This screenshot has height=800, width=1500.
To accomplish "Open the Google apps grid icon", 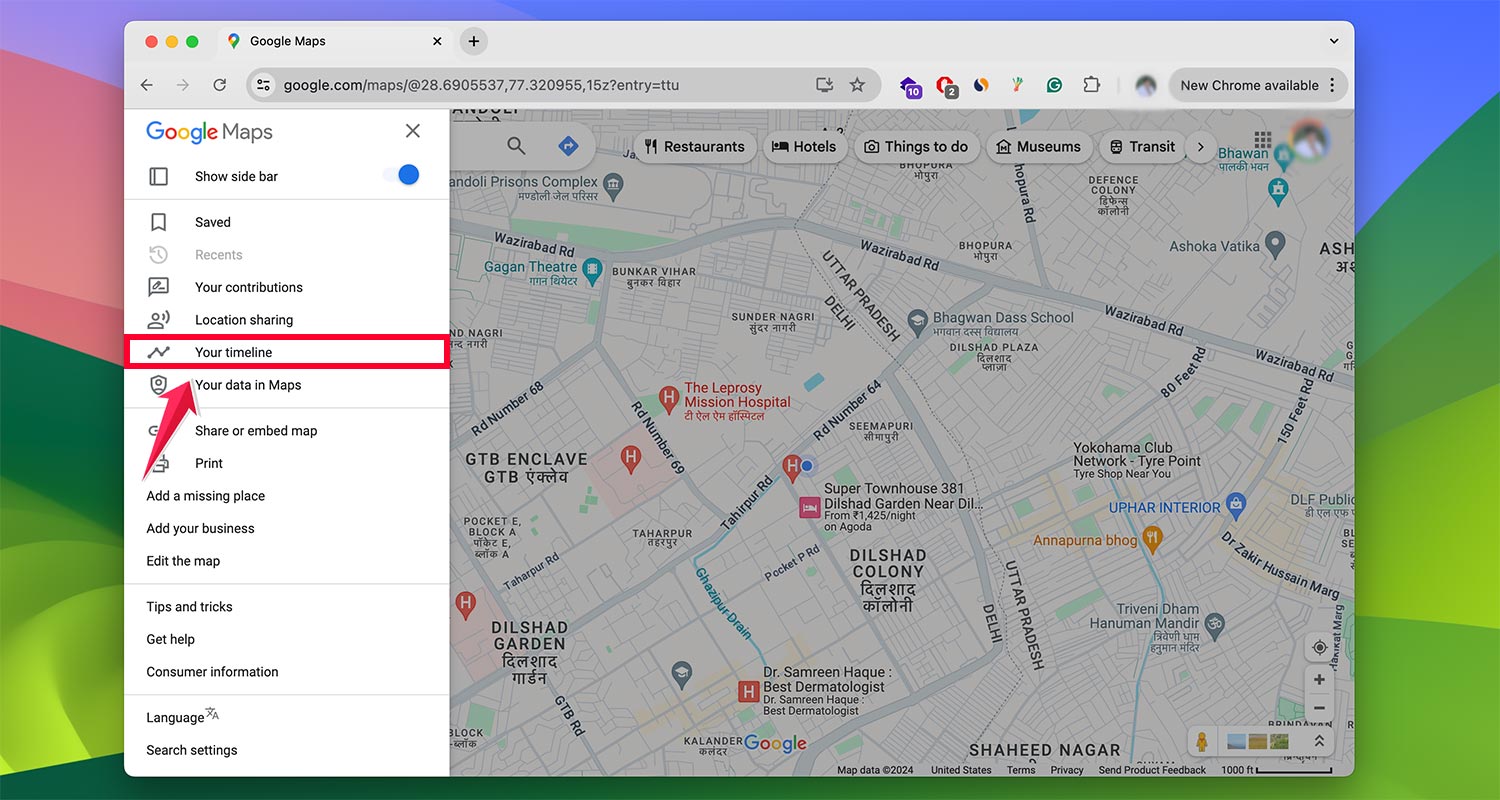I will (1262, 140).
